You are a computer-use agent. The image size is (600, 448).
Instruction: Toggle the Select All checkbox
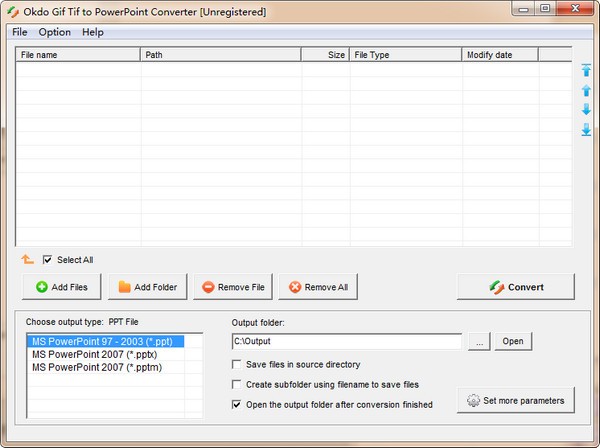[47, 260]
